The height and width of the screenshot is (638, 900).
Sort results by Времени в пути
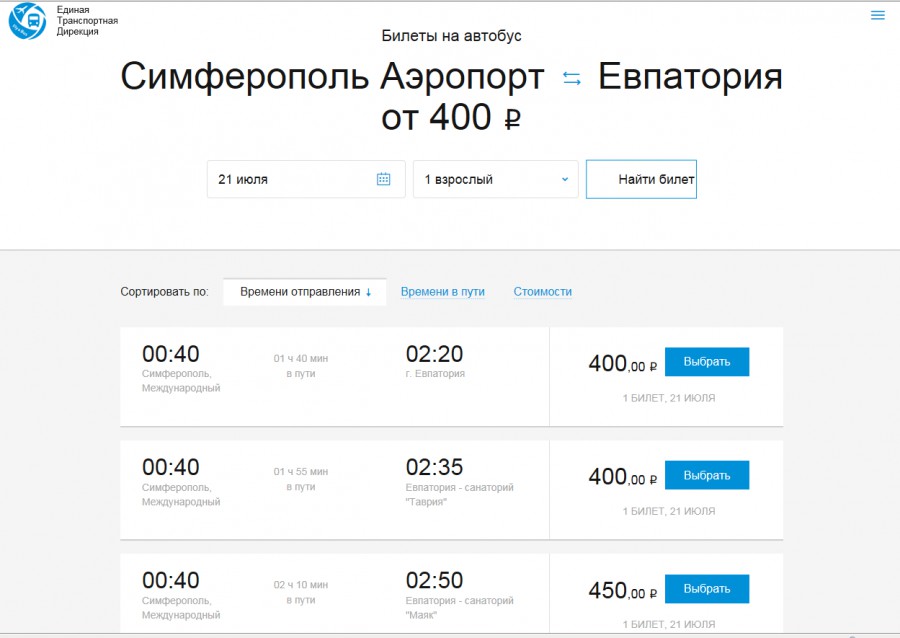[x=443, y=292]
